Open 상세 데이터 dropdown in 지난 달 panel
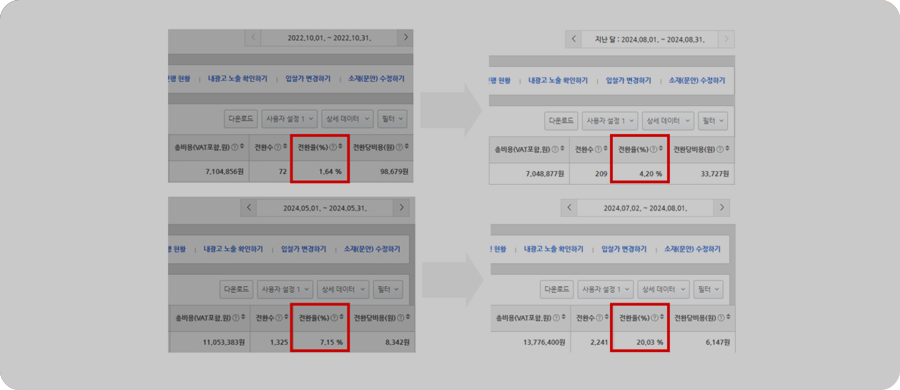 pyautogui.click(x=668, y=121)
